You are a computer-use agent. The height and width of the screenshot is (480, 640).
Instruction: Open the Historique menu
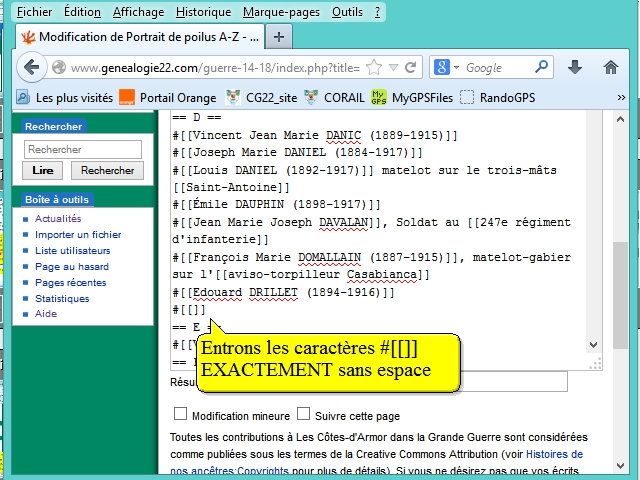pyautogui.click(x=203, y=12)
